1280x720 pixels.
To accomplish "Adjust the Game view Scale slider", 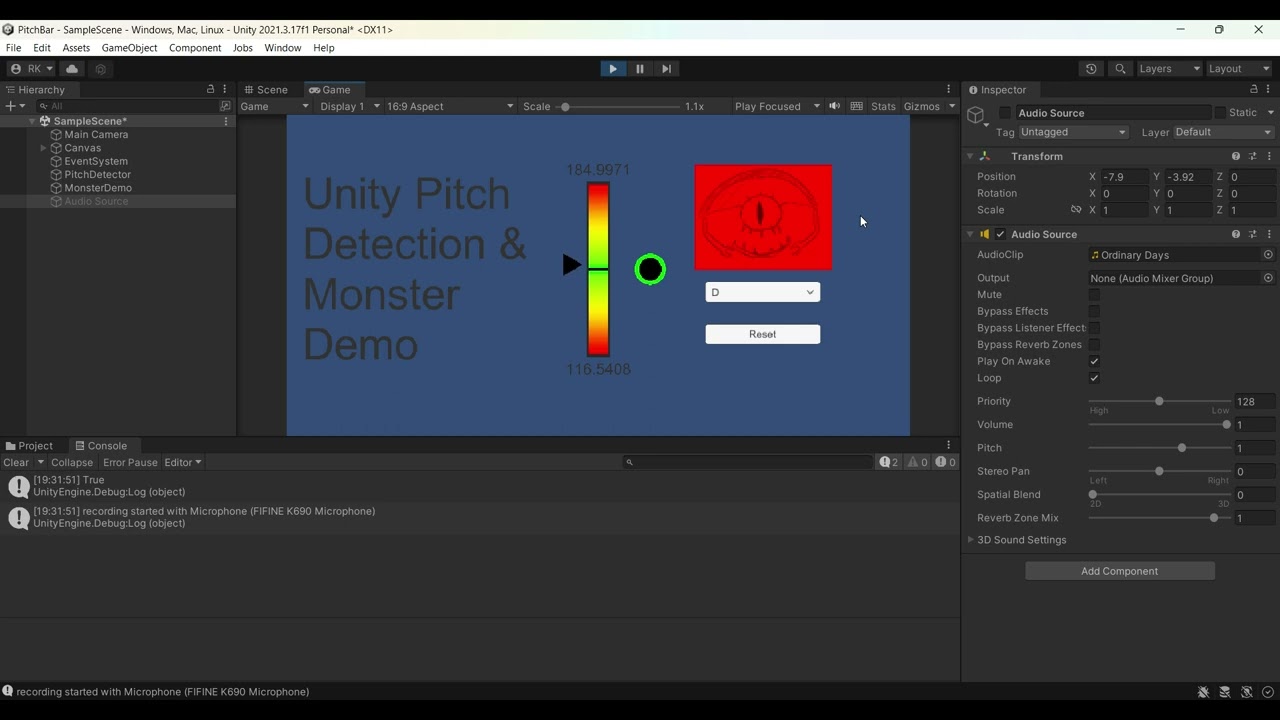I will (620, 106).
